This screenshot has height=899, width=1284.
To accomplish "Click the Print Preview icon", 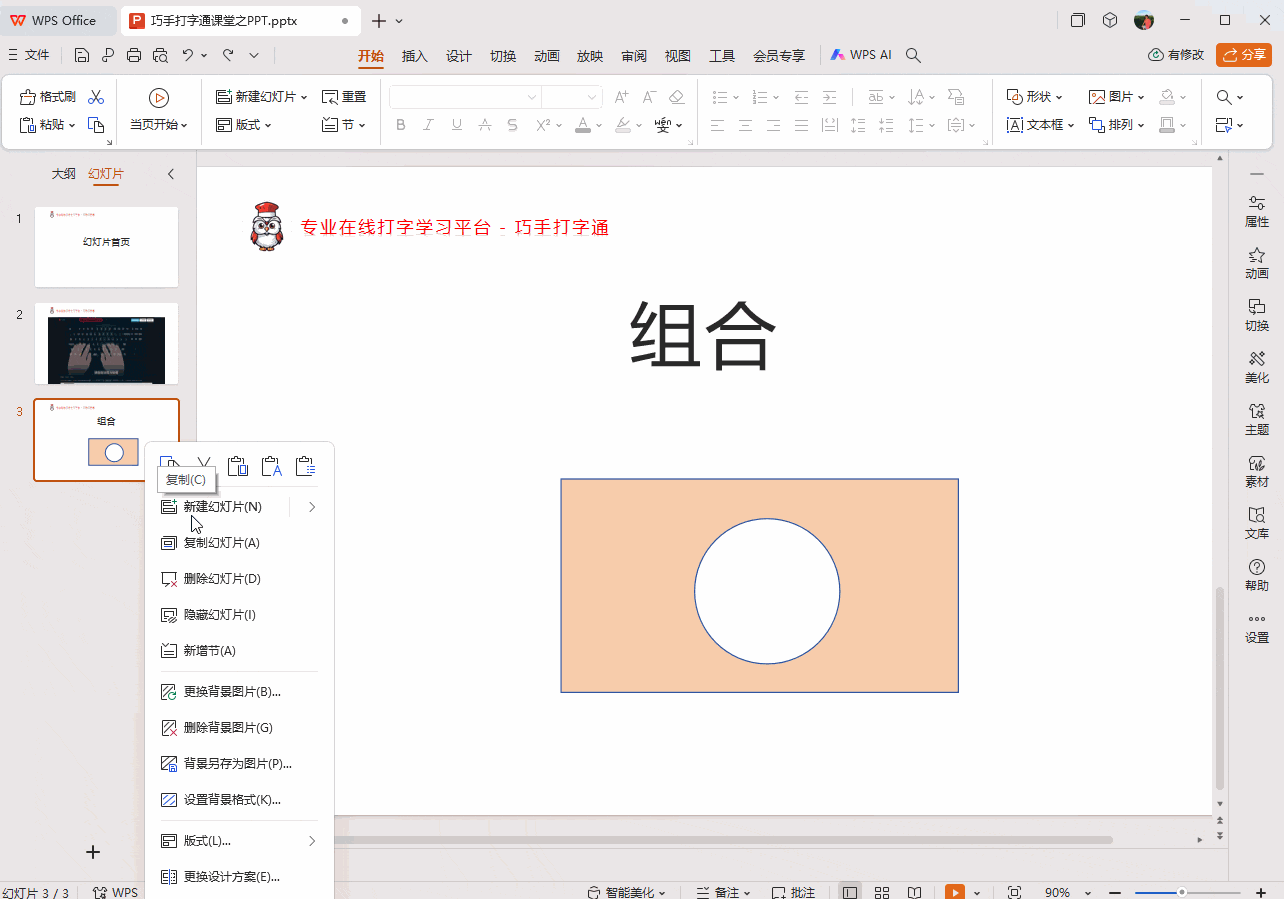I will (160, 56).
